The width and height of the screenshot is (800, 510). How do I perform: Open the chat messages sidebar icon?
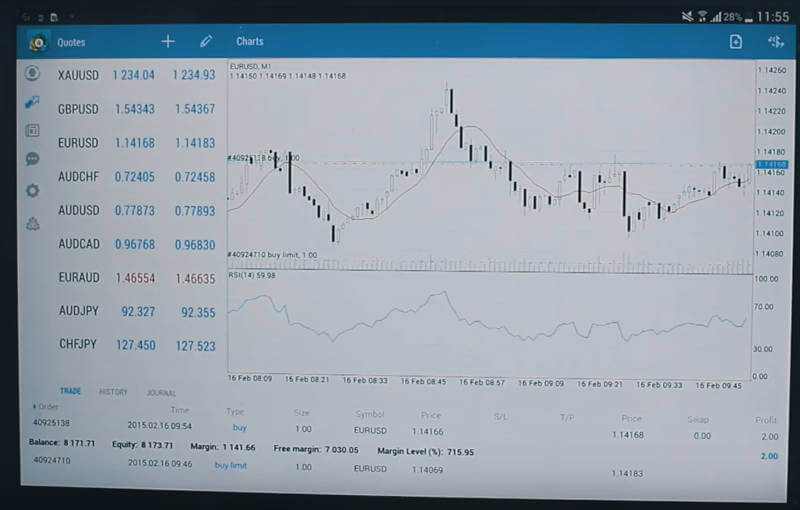(33, 159)
